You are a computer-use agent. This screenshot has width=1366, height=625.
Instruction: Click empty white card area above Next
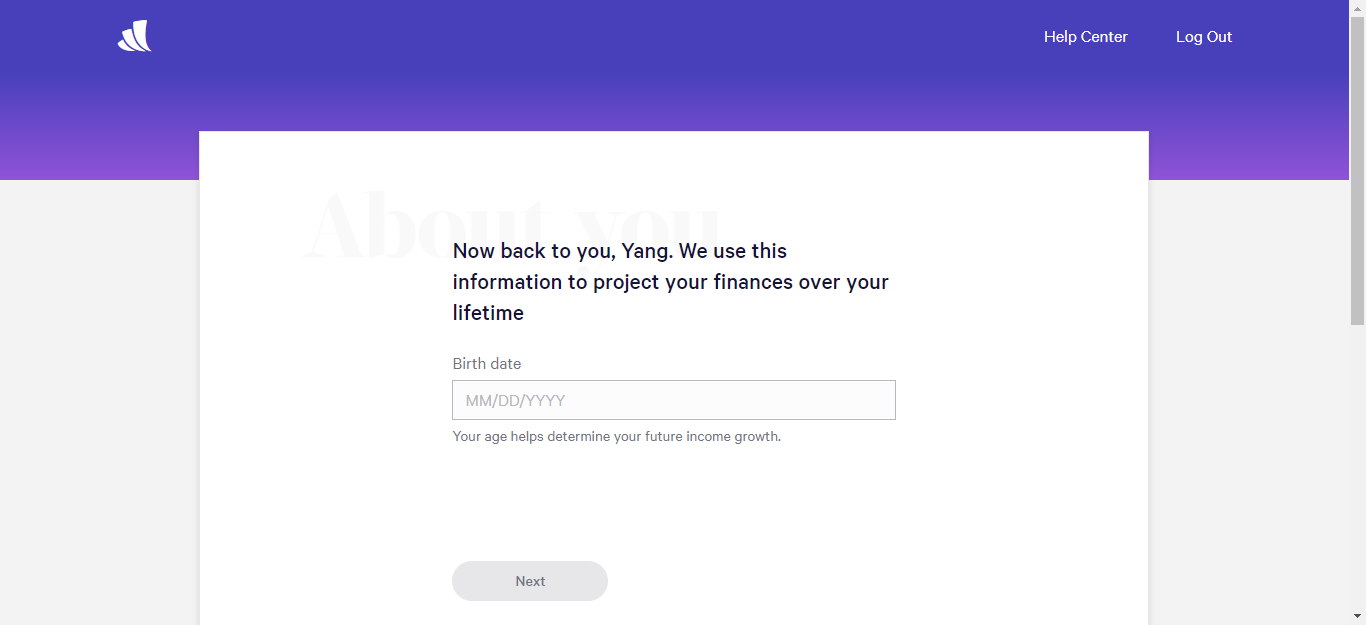coord(673,500)
